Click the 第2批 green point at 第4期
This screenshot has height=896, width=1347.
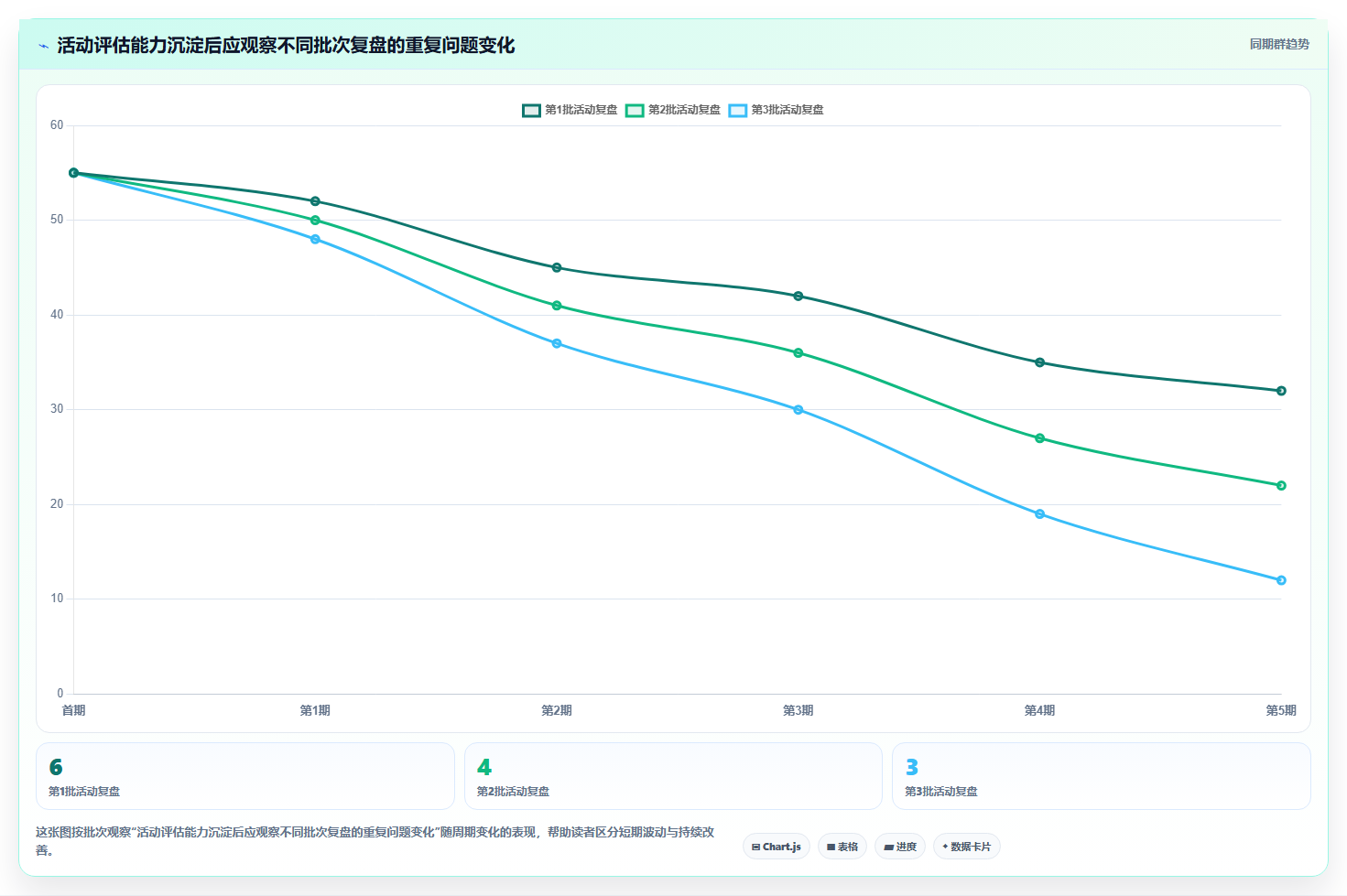tap(1040, 438)
